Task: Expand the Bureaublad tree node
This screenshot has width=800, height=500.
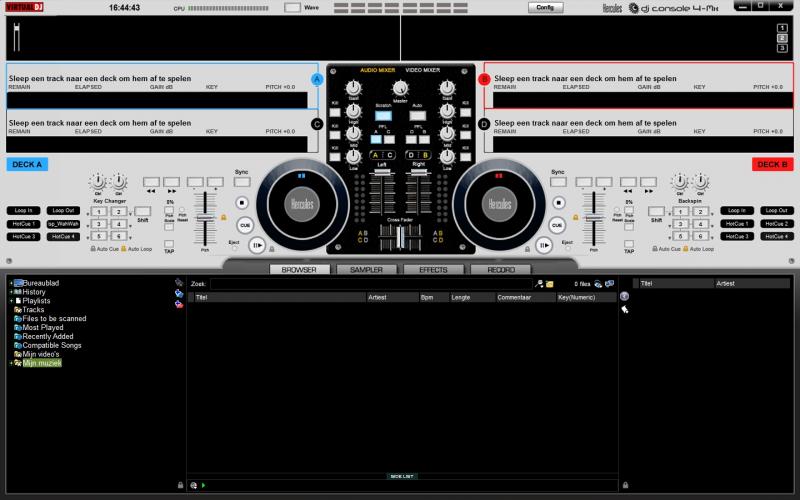Action: [11, 283]
